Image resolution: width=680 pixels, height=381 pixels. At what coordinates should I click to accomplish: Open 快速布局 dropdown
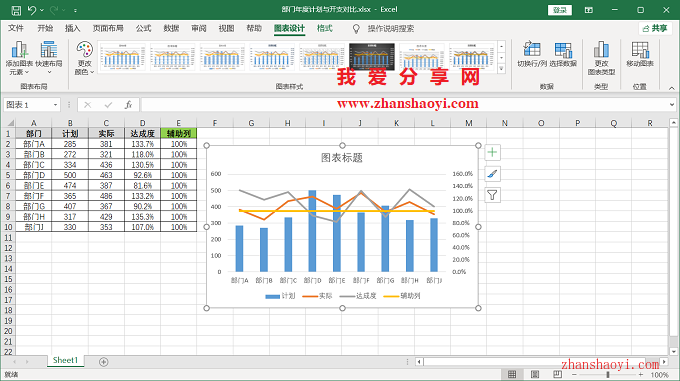(49, 58)
